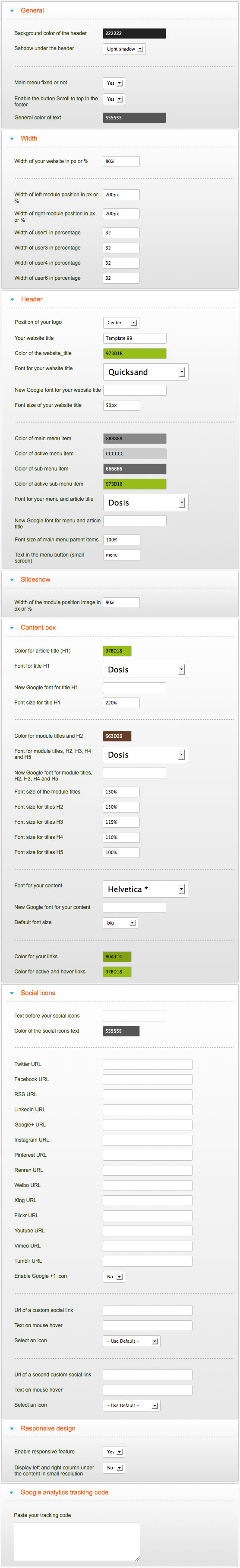Click the Your website title field
The image size is (240, 1568).
[135, 339]
